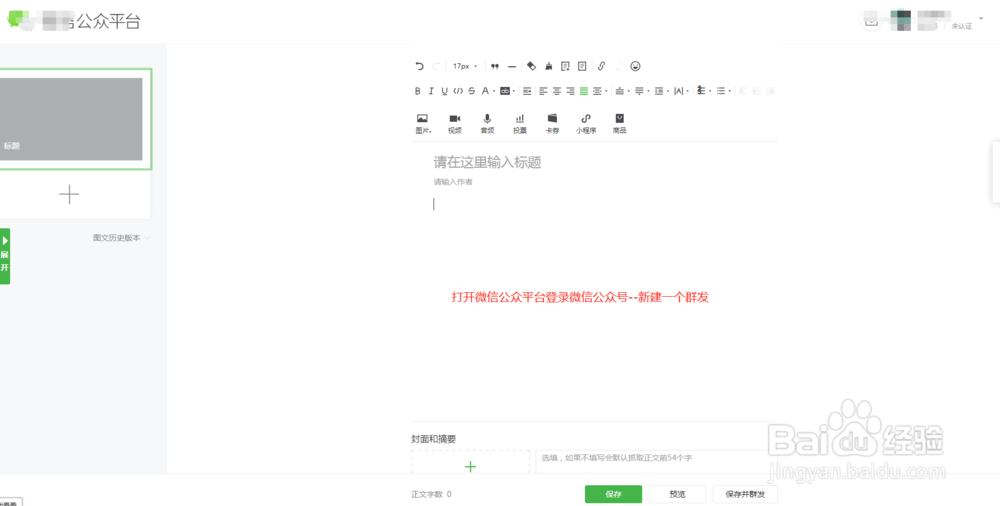Click the 预览 preview button
The height and width of the screenshot is (506, 1000).
[677, 495]
